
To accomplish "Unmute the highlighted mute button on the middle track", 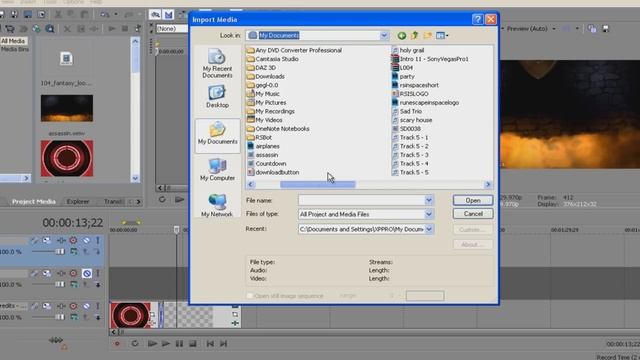I will 87,273.
